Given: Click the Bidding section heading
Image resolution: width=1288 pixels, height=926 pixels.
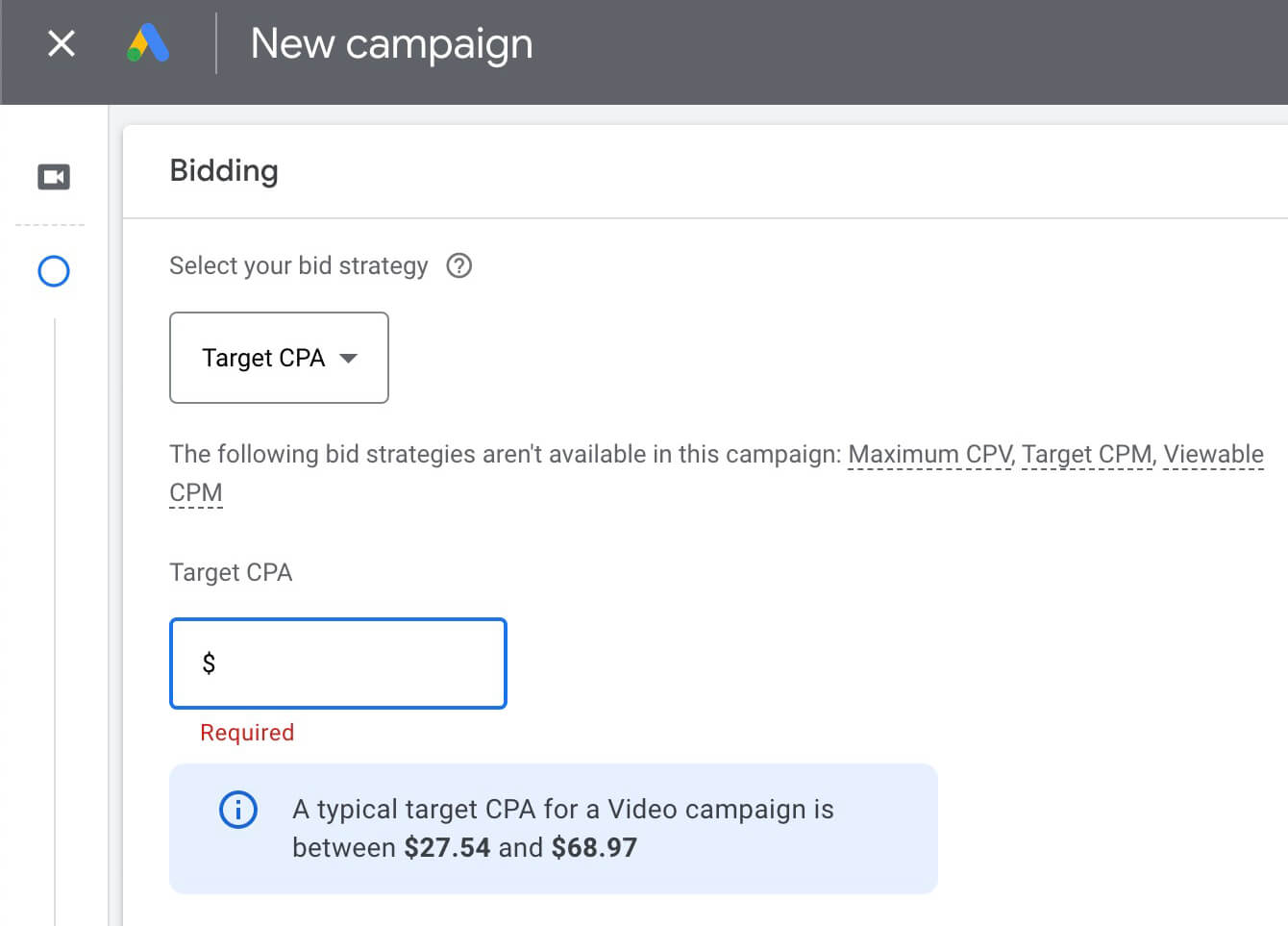Looking at the screenshot, I should tap(224, 170).
